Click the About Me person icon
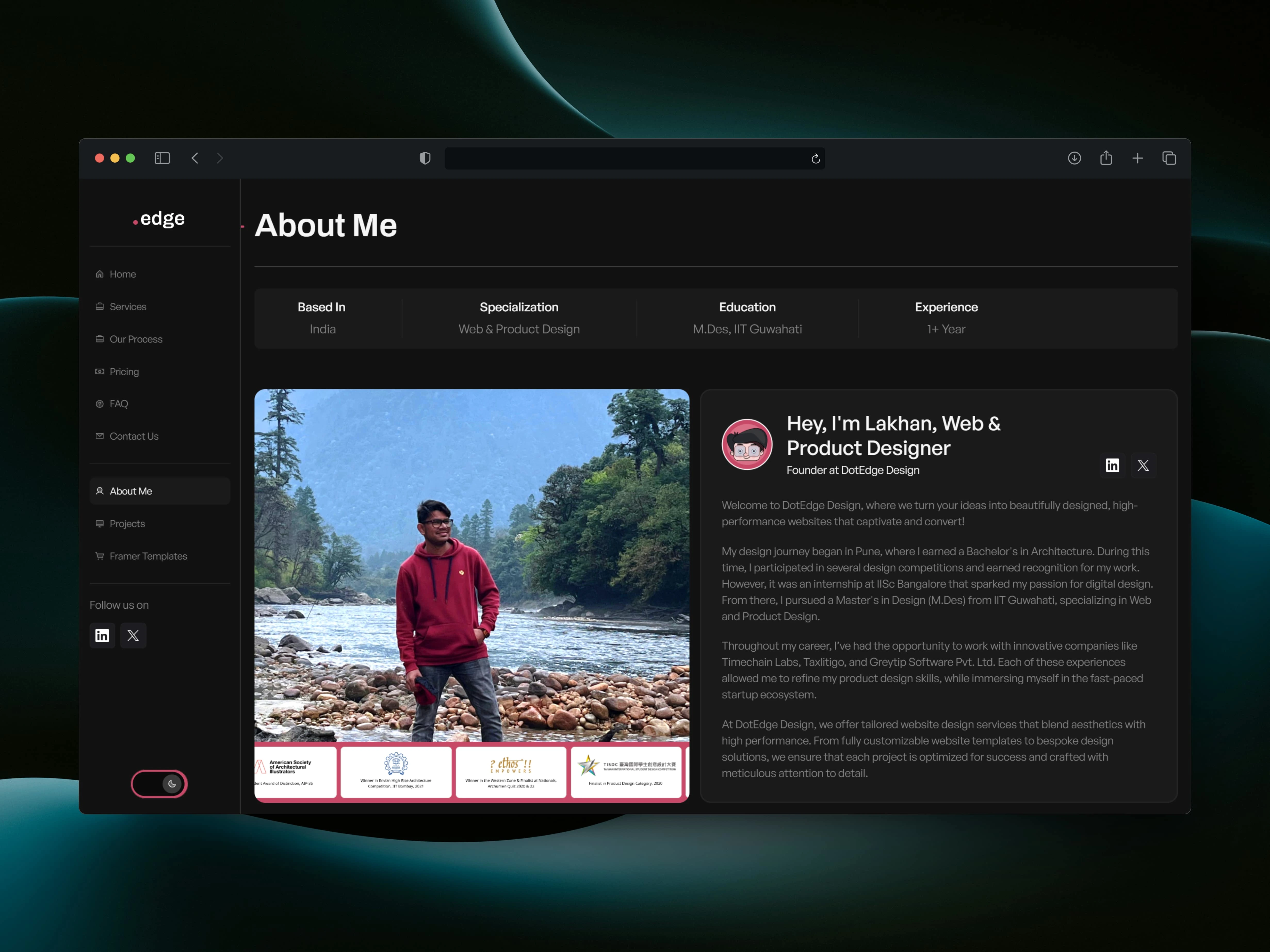Viewport: 1270px width, 952px height. [x=99, y=491]
